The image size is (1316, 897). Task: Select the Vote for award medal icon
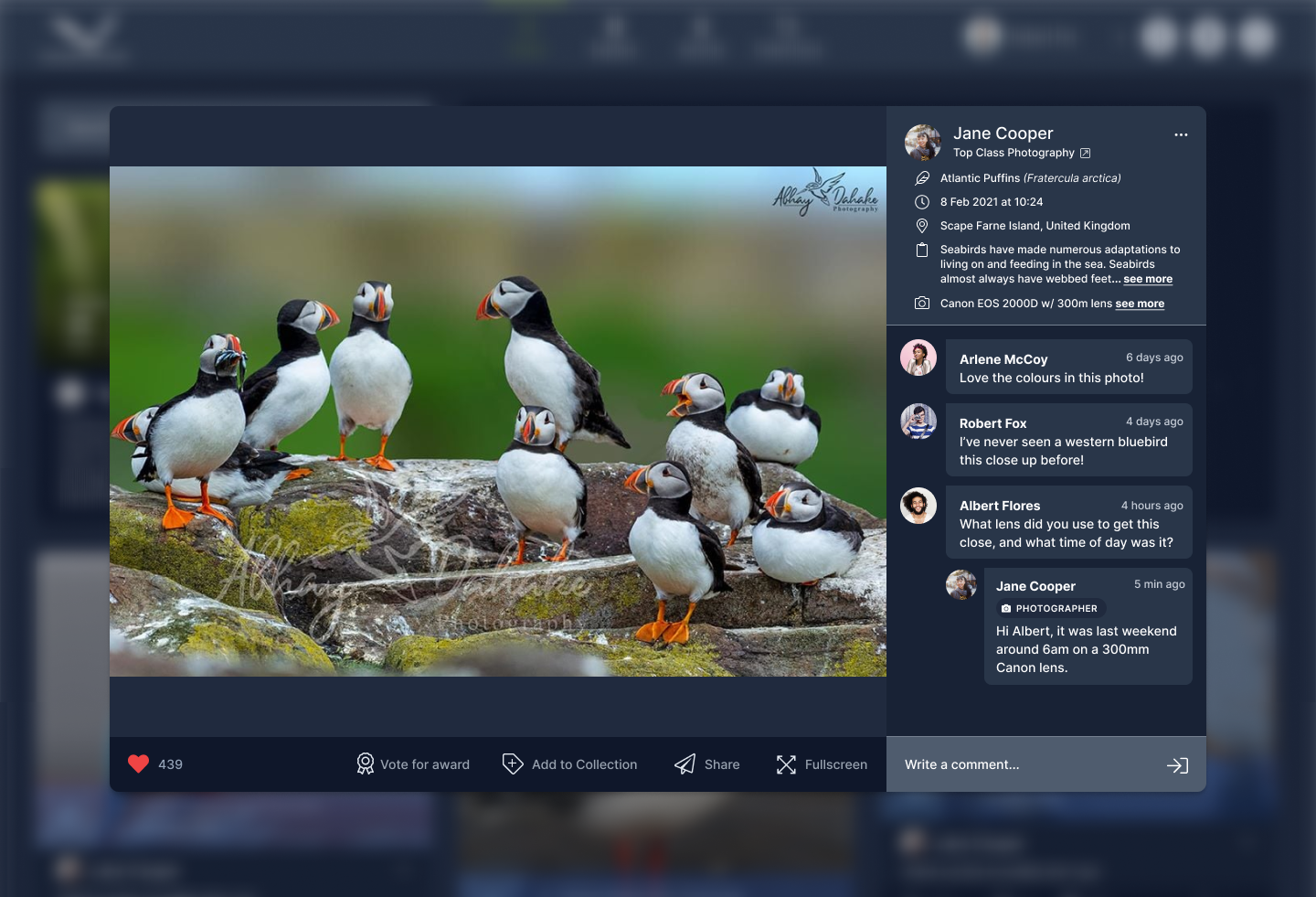coord(364,764)
